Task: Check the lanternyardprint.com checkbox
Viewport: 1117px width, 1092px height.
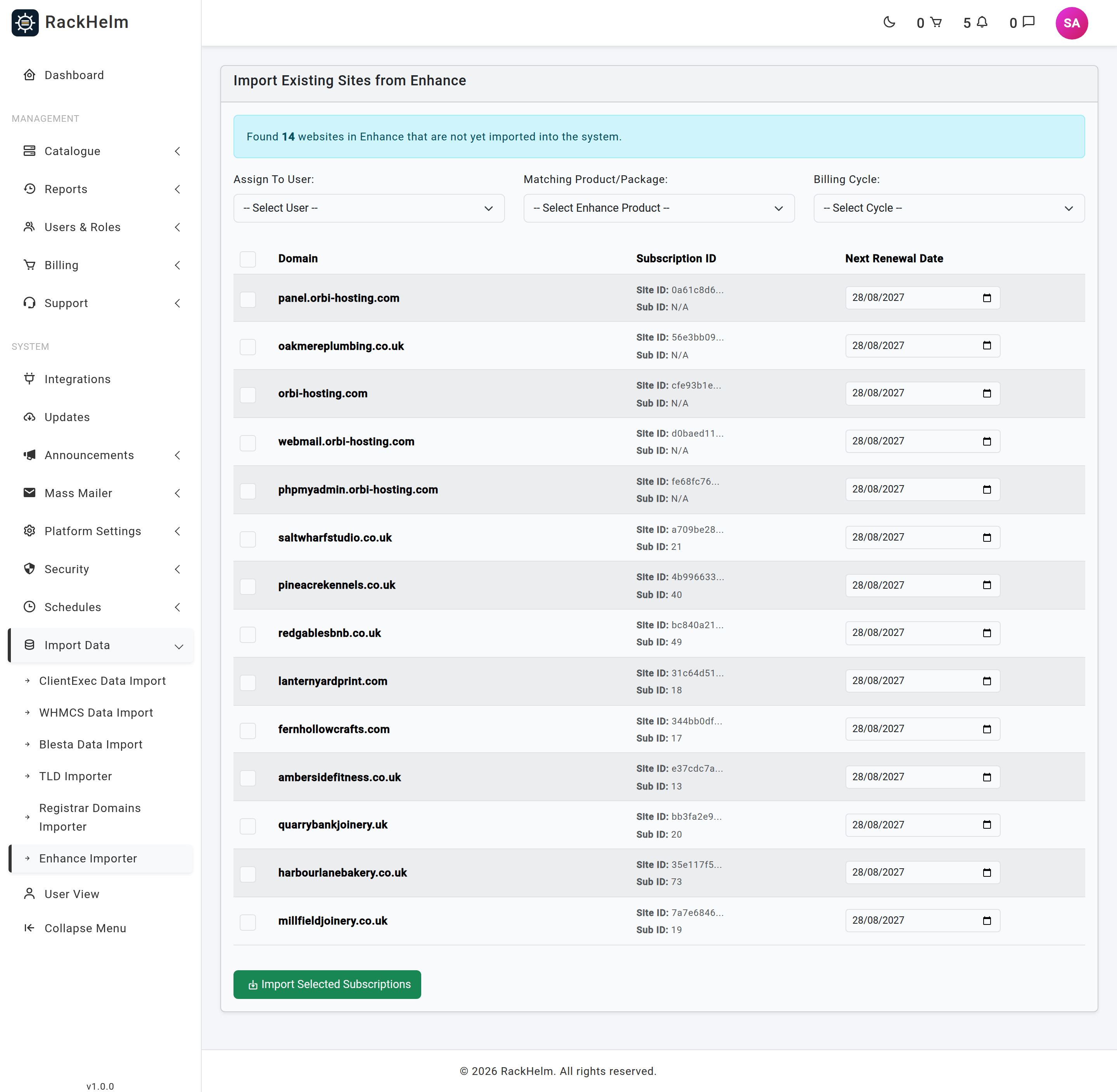Action: point(248,682)
